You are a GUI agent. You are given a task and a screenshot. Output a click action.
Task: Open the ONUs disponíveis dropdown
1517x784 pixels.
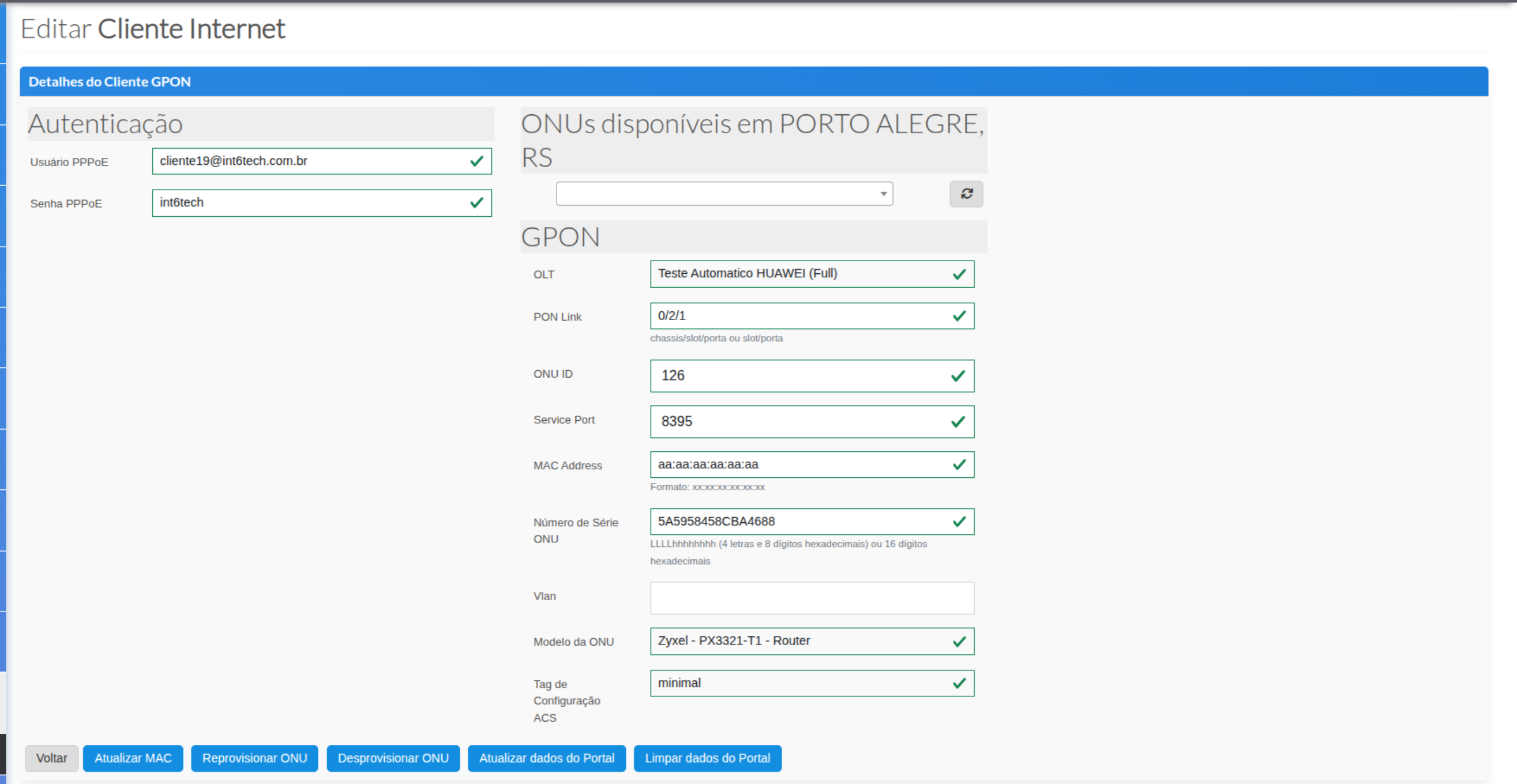(x=724, y=194)
